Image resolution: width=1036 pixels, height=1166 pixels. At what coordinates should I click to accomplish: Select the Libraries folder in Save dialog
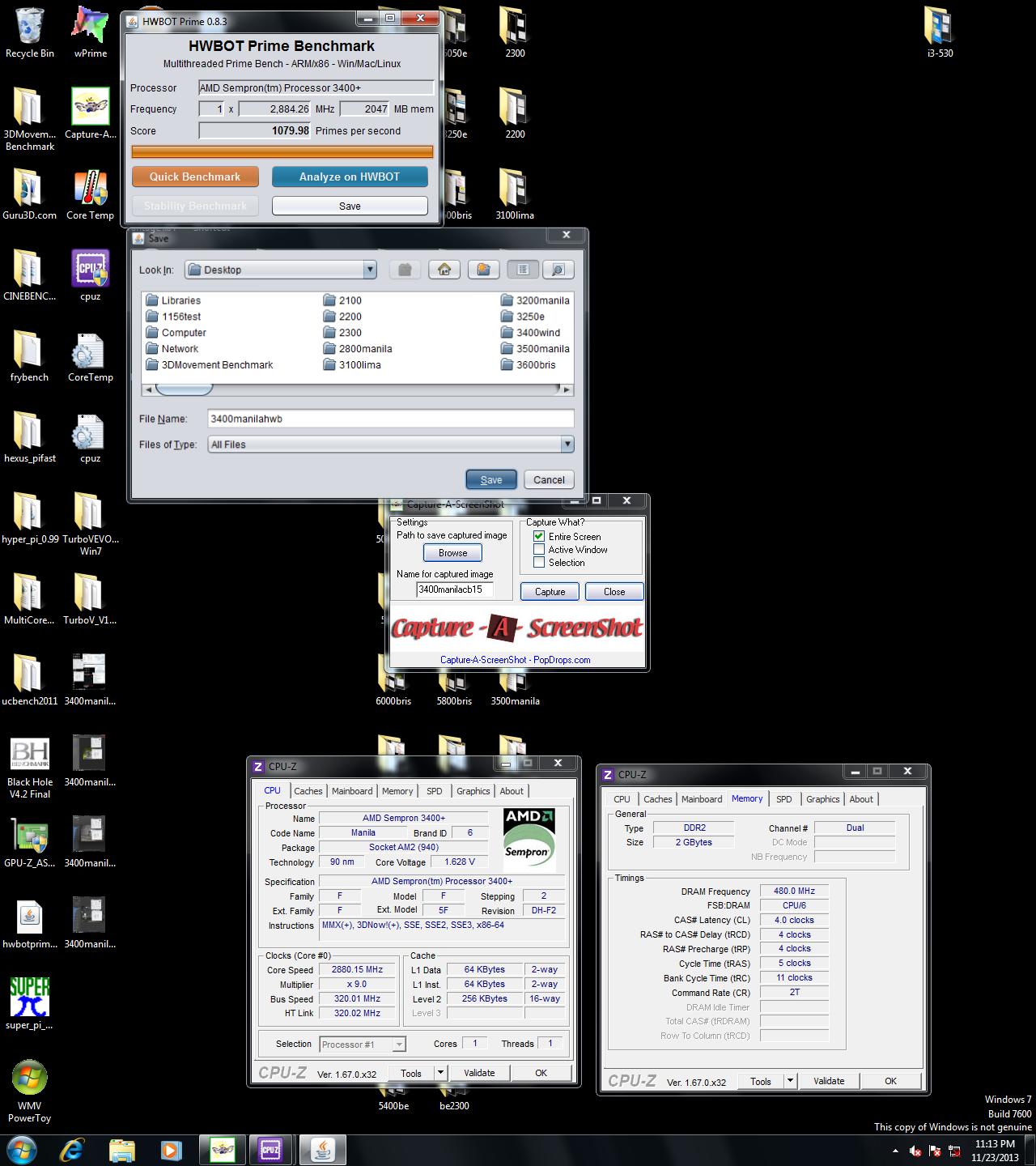point(173,300)
